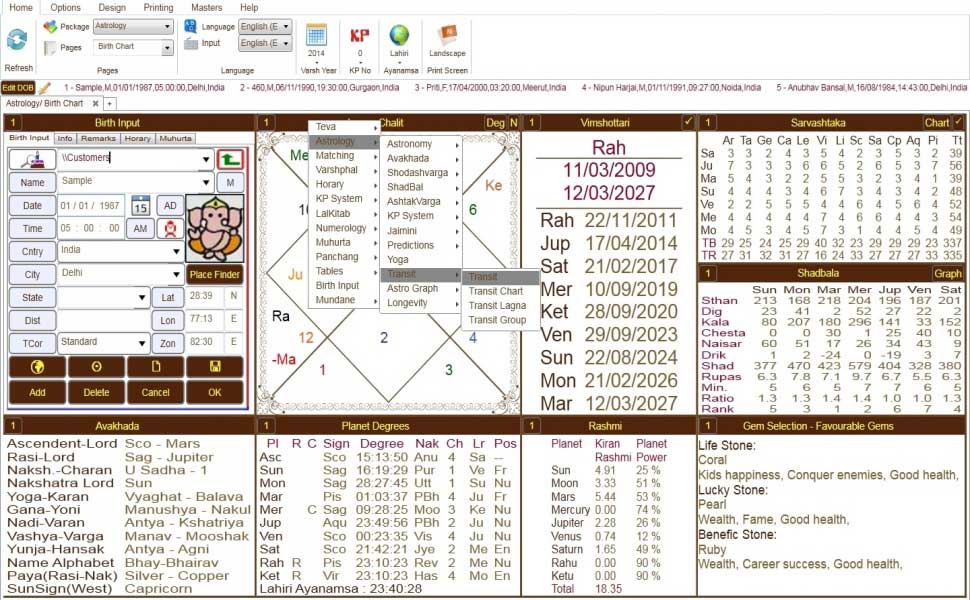Toggle the AM/PM button
The height and width of the screenshot is (600, 970).
[x=140, y=229]
